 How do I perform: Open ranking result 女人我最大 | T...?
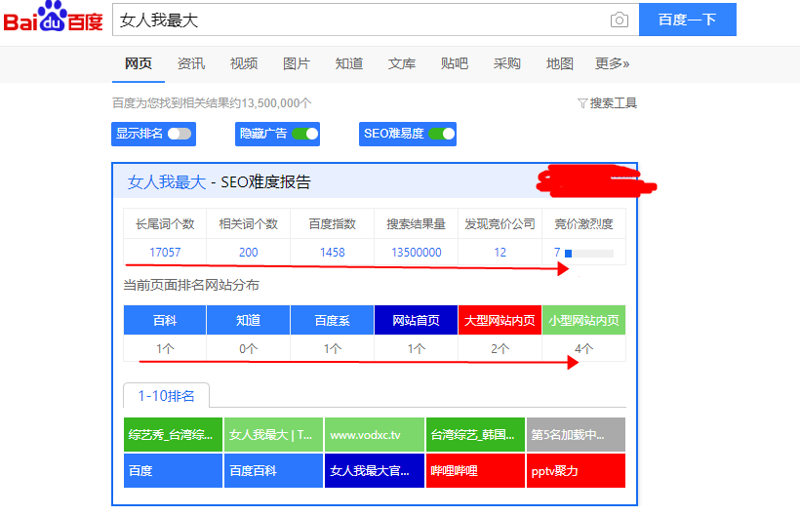(273, 434)
